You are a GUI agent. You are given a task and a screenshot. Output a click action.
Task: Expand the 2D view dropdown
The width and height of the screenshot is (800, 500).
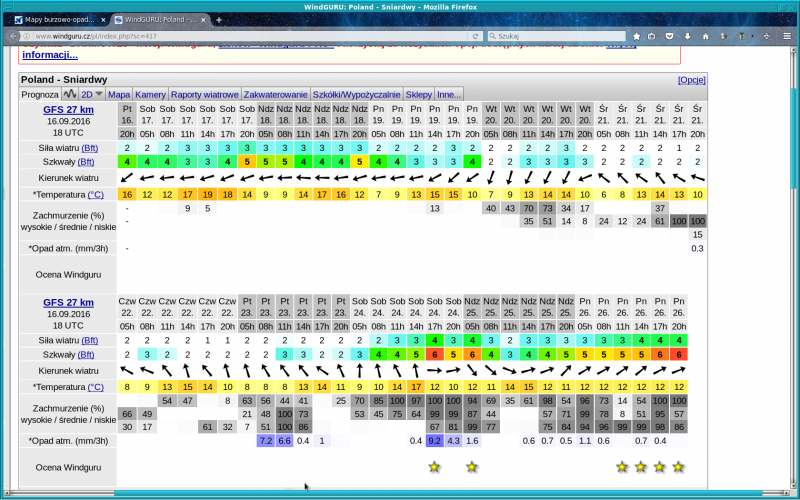[93, 94]
